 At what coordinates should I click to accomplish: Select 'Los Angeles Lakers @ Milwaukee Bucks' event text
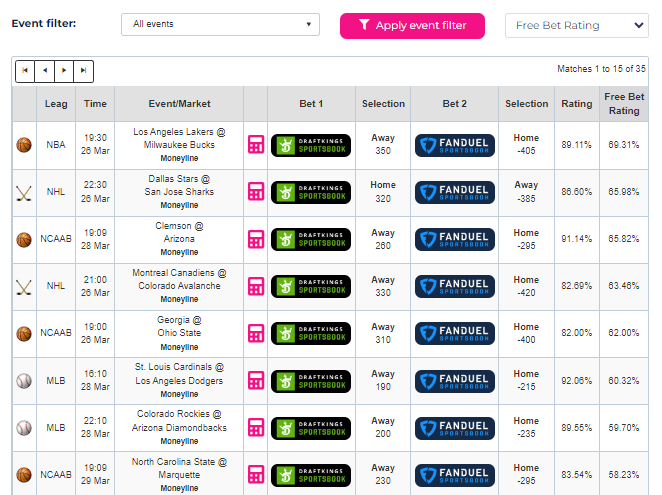(179, 139)
